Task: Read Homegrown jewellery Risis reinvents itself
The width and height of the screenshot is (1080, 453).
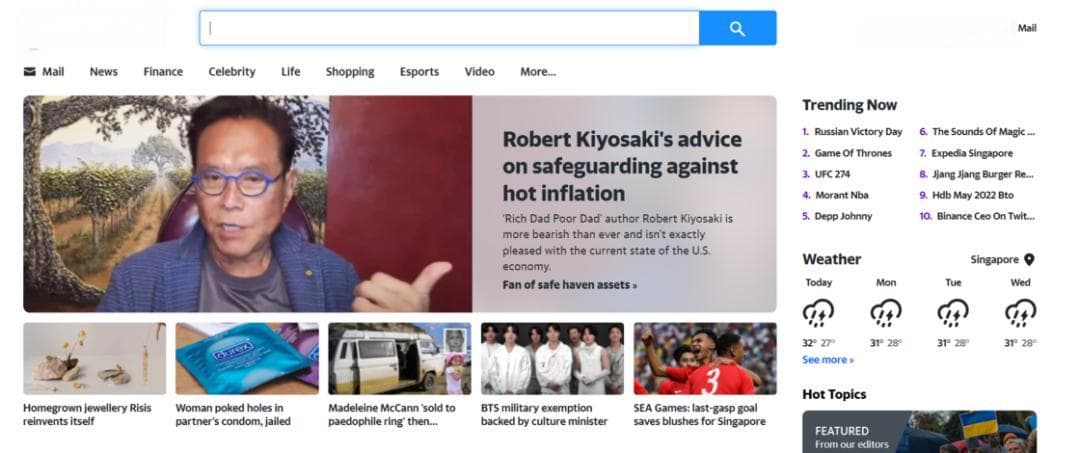Action: (87, 414)
